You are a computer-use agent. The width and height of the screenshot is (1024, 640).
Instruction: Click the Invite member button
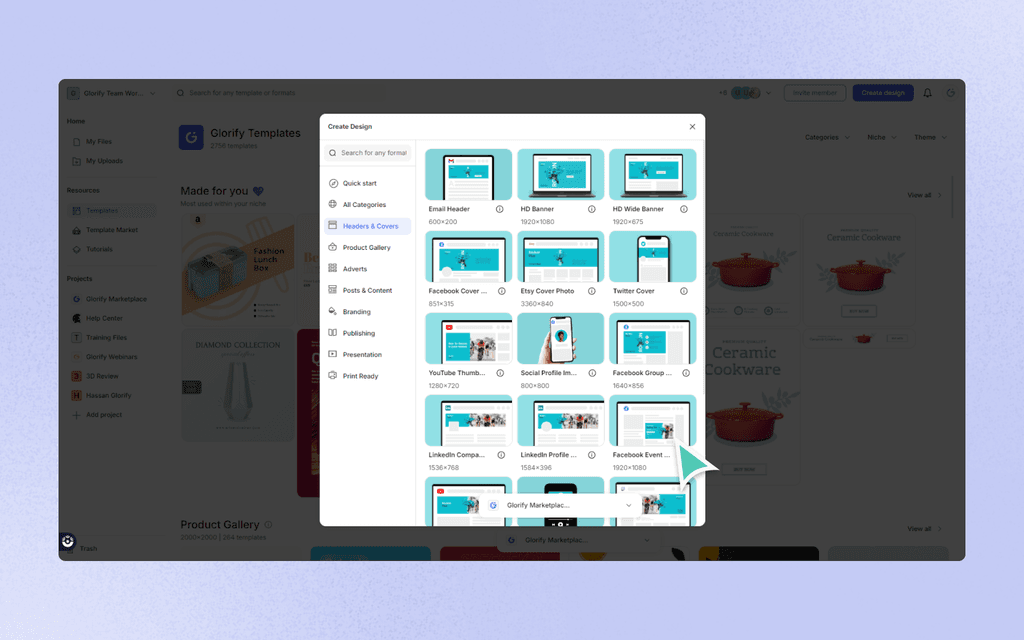click(814, 93)
